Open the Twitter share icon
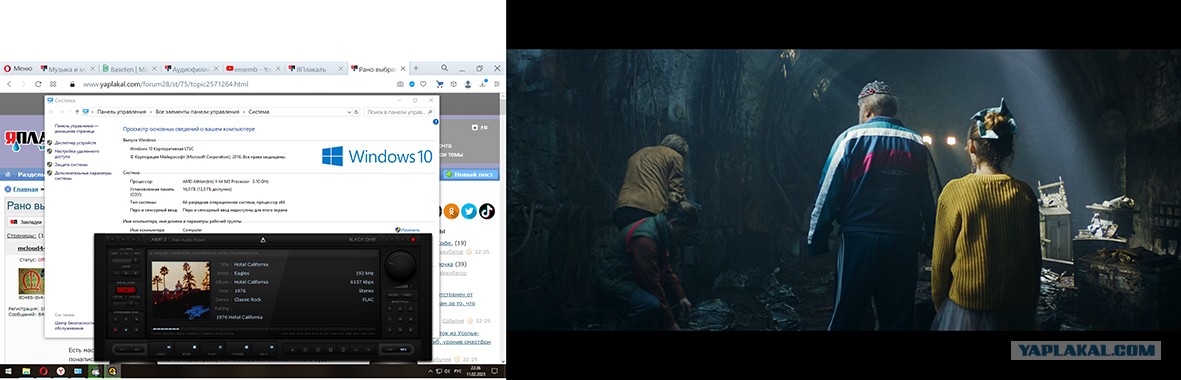Viewport: 1181px width, 380px height. pyautogui.click(x=469, y=211)
